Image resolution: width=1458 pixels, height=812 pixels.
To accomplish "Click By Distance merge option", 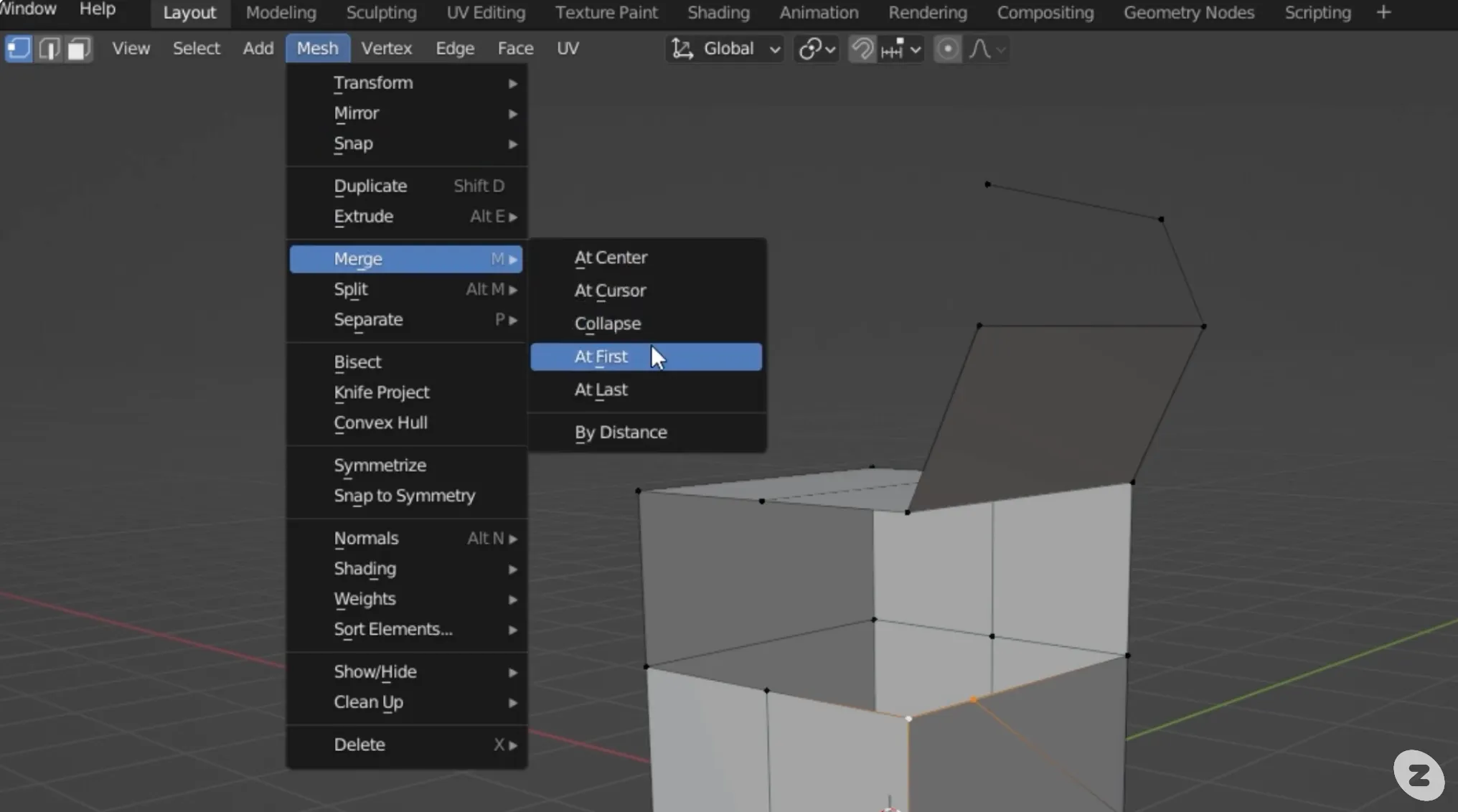I will coord(620,431).
